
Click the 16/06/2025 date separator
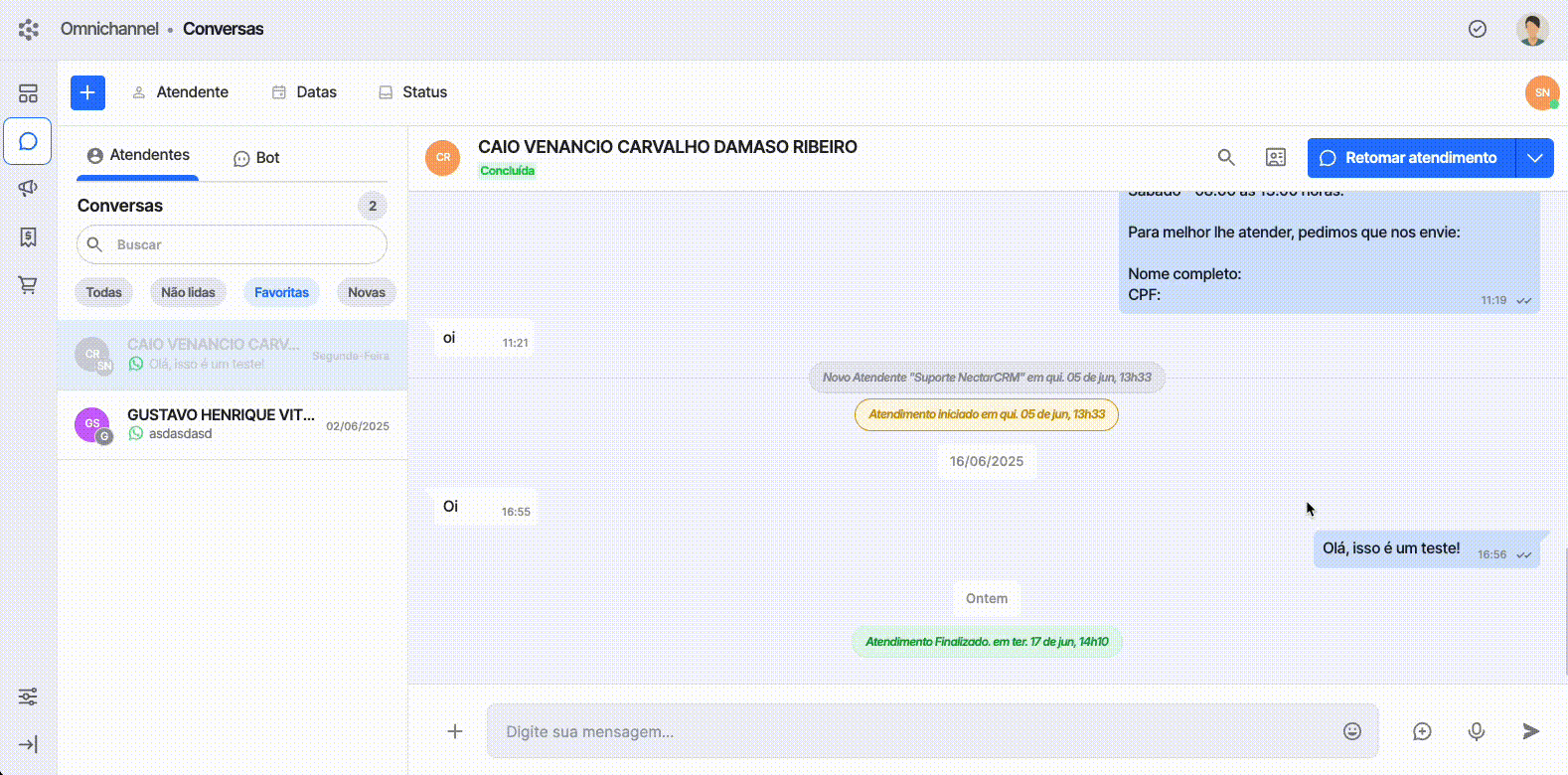tap(987, 461)
